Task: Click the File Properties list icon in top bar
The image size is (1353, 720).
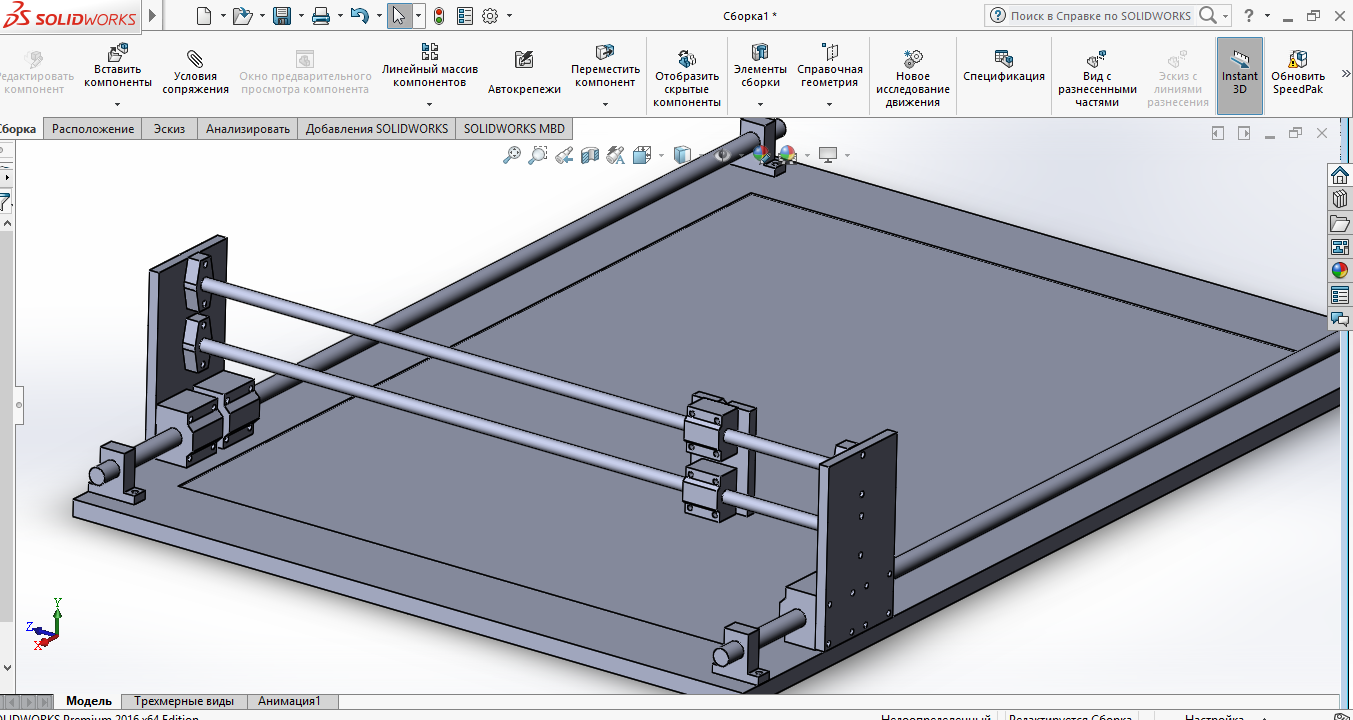Action: tap(464, 15)
